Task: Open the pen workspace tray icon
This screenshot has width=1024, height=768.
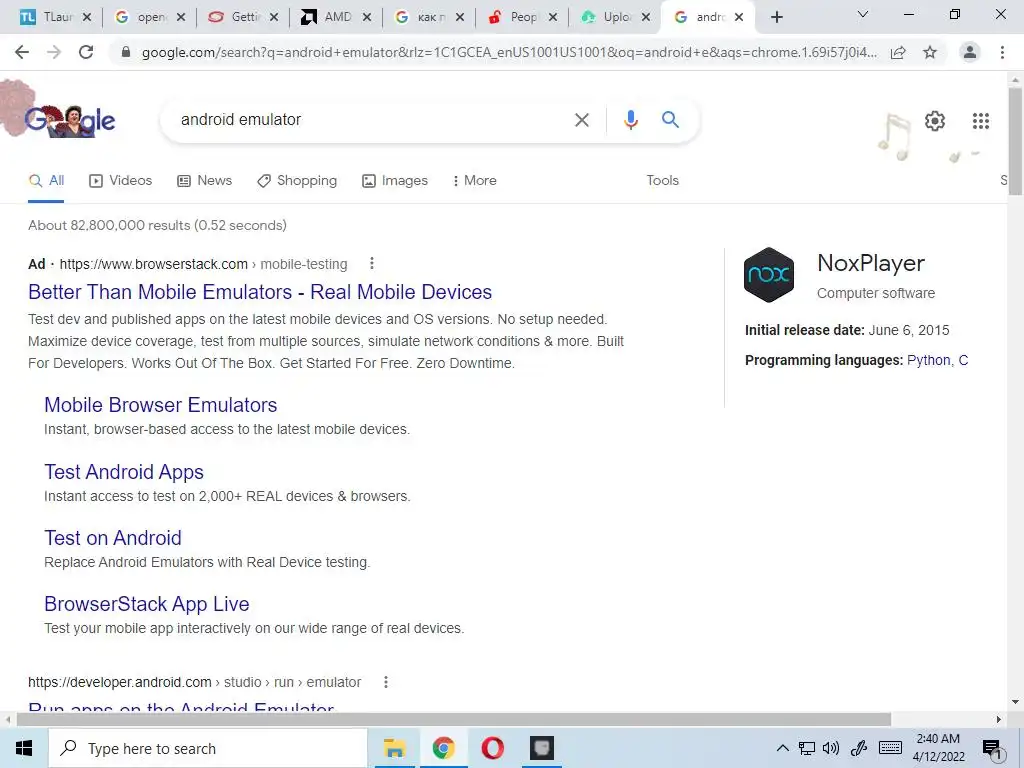Action: click(859, 748)
